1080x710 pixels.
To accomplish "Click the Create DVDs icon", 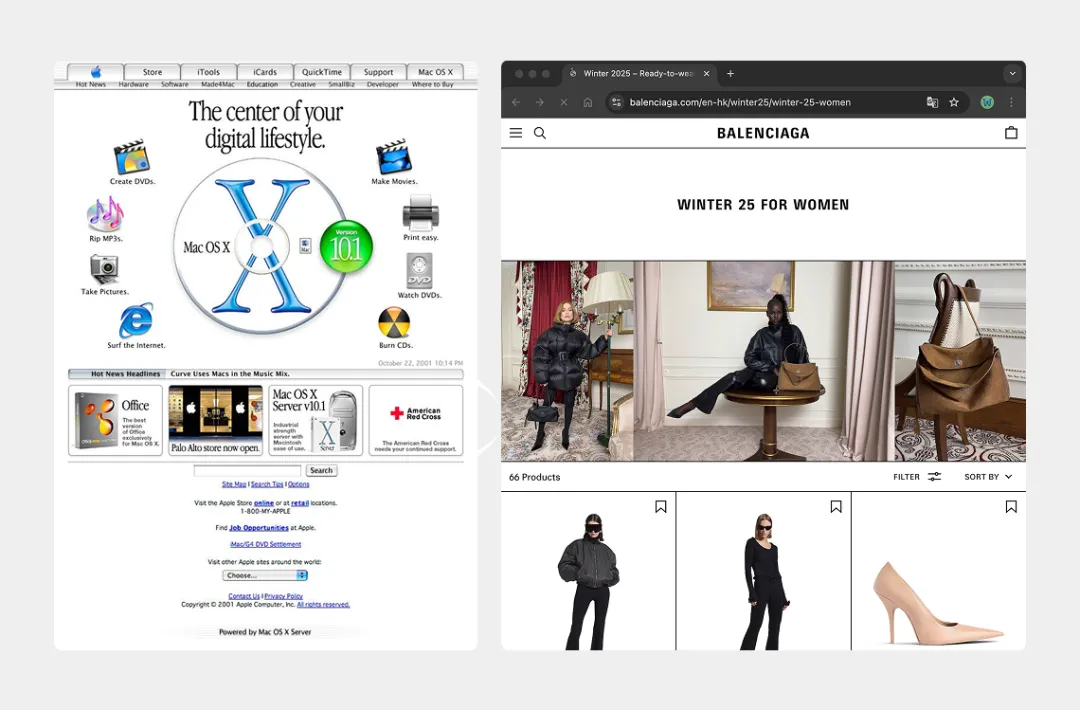I will tap(131, 159).
